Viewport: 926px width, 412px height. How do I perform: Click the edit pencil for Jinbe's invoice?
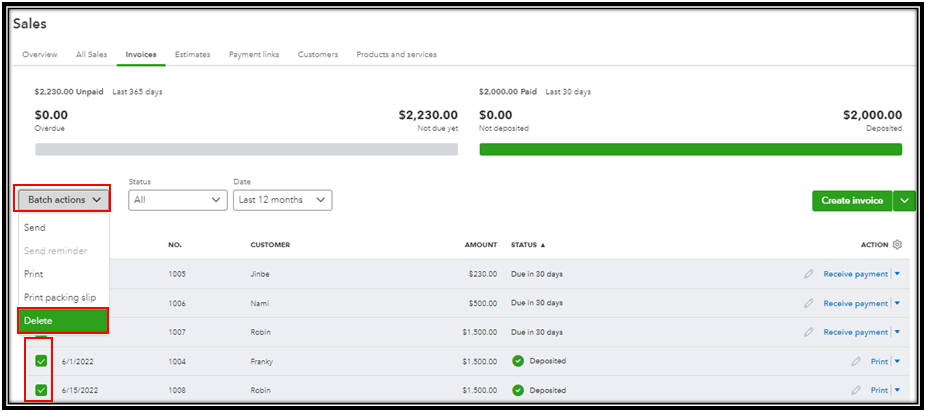pos(808,274)
